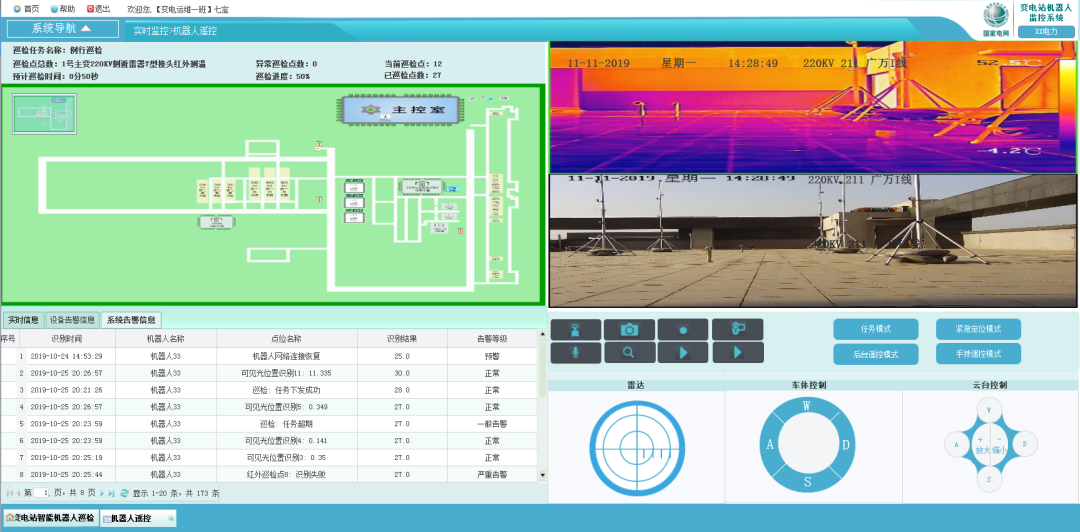The width and height of the screenshot is (1080, 532).
Task: Switch to the 系统告警信息 tab
Action: [131, 320]
